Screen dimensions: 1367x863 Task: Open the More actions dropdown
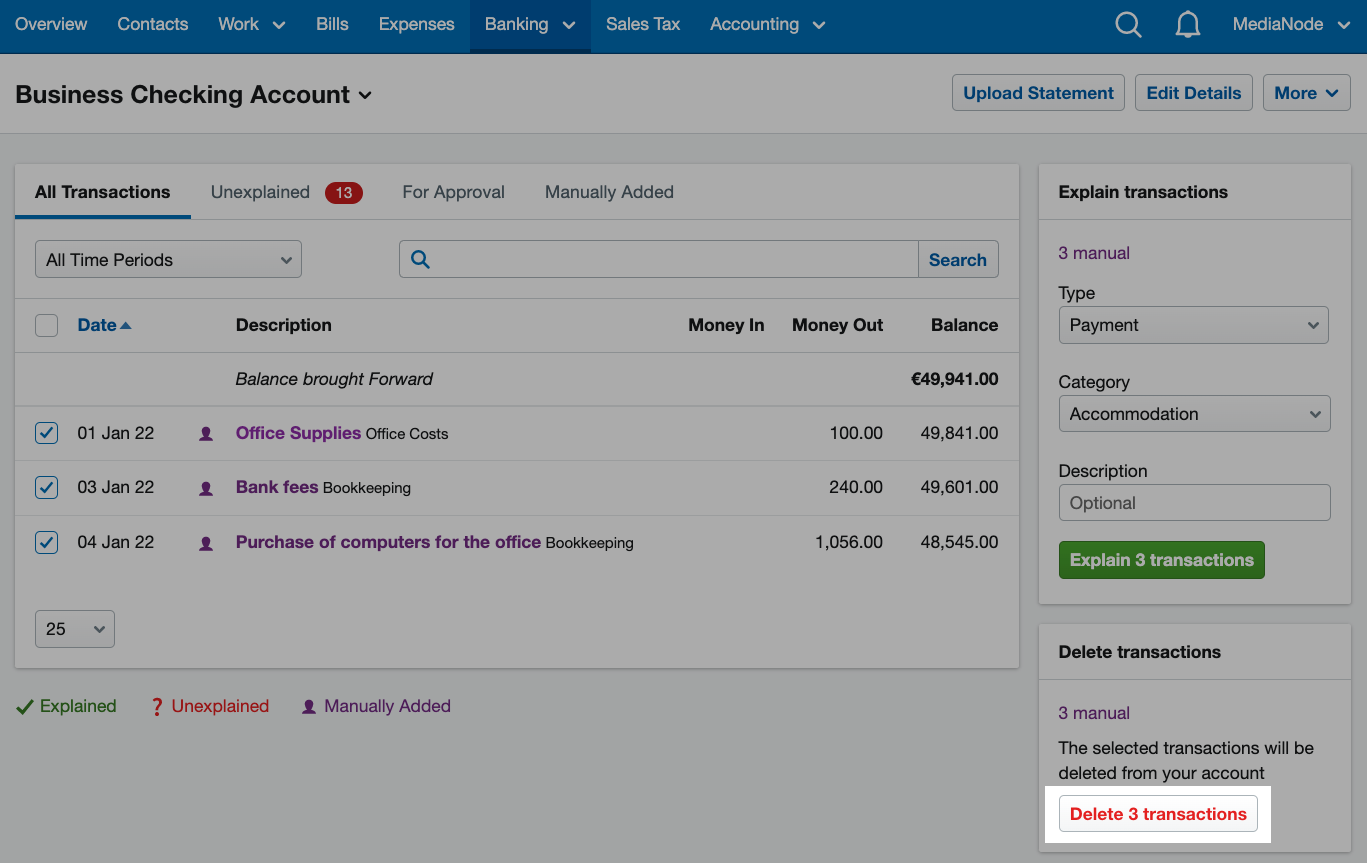1306,93
